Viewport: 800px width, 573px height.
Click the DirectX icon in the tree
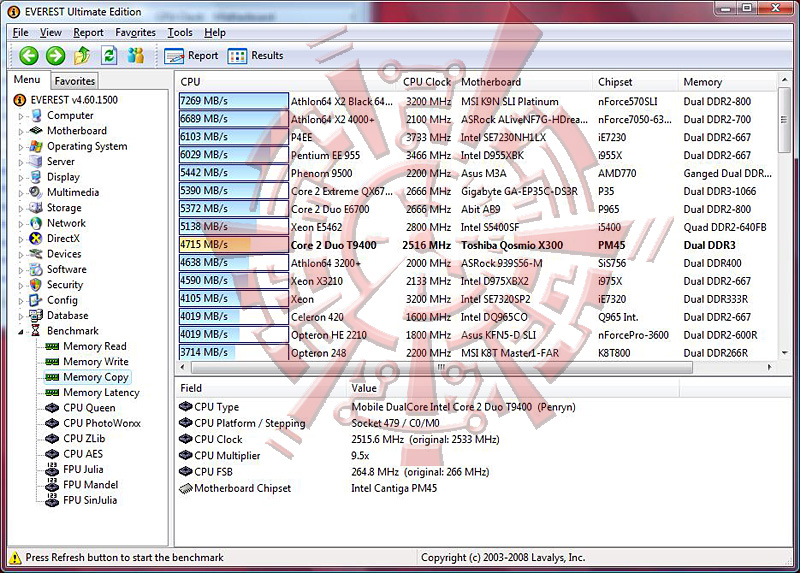36,238
